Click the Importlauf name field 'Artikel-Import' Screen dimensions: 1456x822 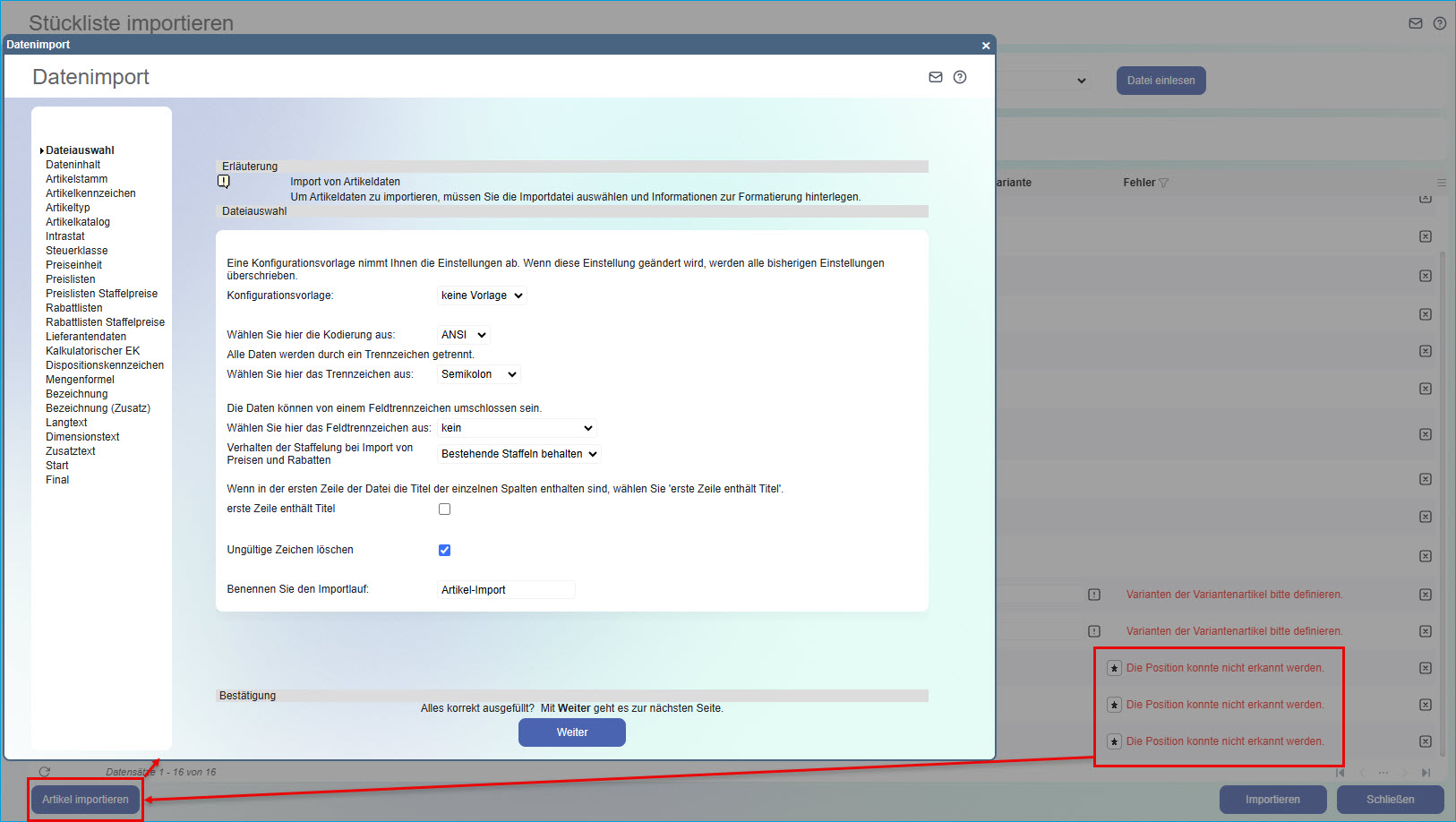(x=506, y=590)
